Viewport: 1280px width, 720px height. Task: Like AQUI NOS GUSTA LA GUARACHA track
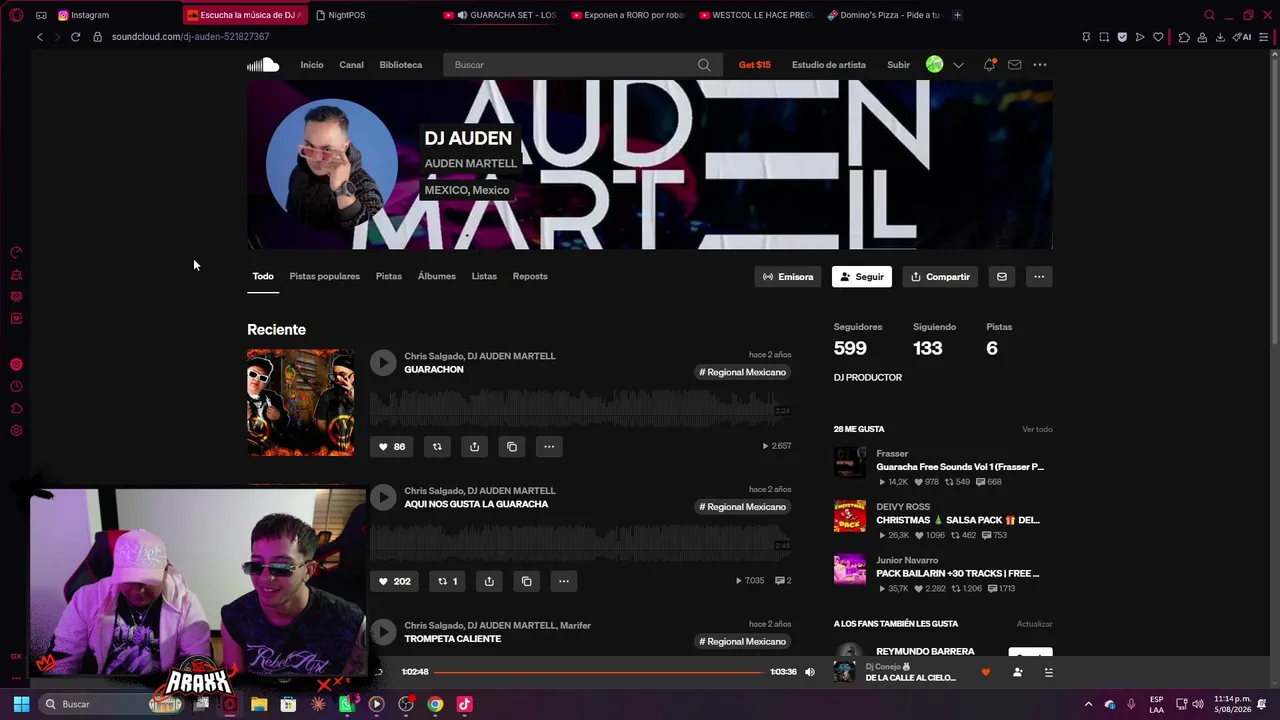coord(394,581)
